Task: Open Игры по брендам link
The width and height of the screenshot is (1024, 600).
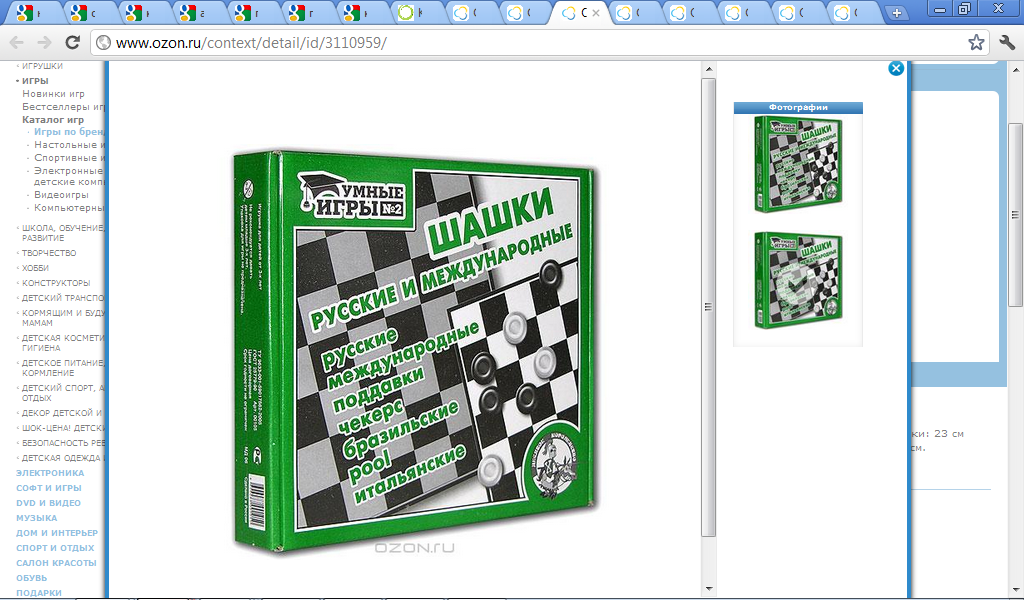Action: click(x=69, y=132)
